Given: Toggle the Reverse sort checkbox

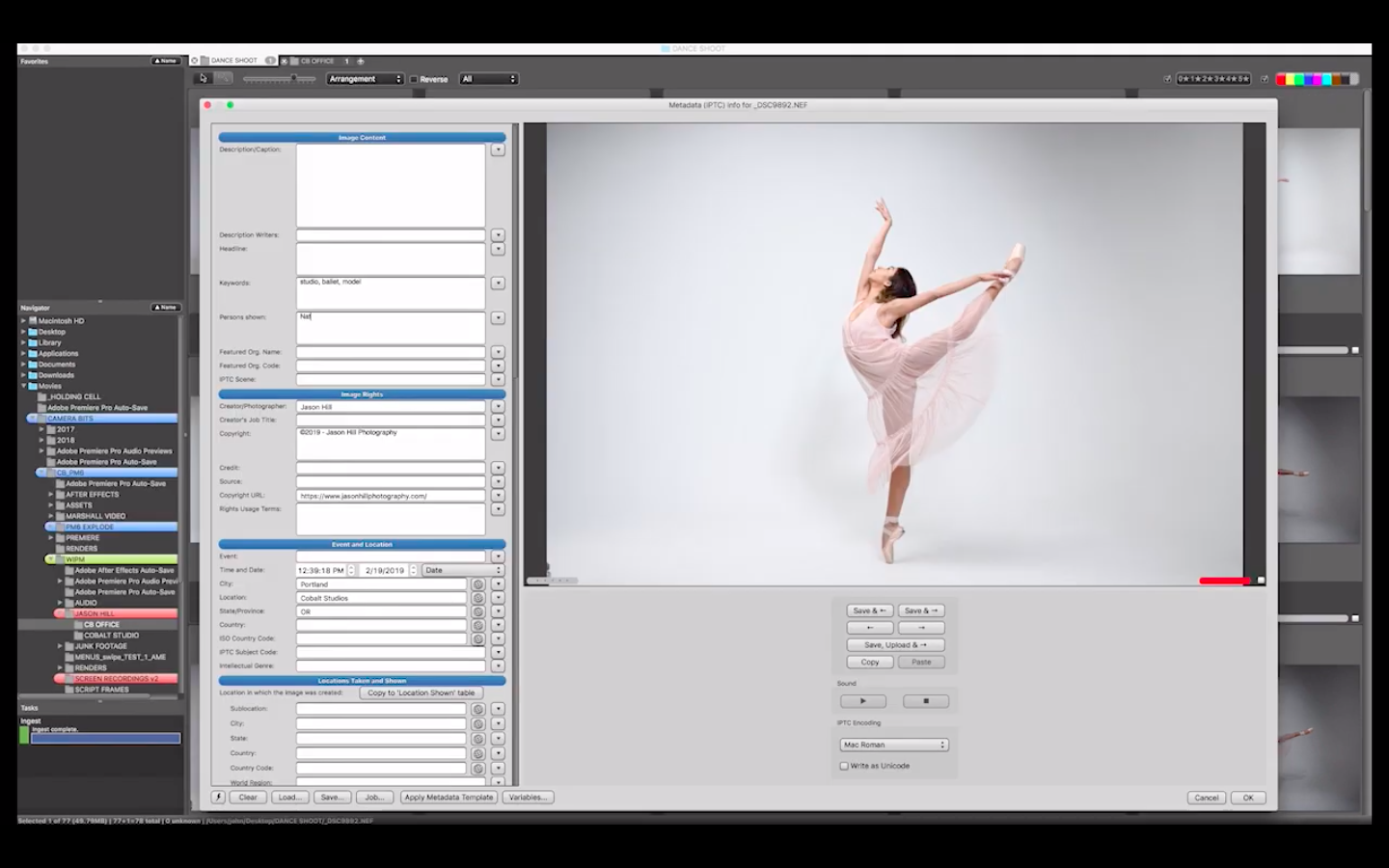Looking at the screenshot, I should coord(414,79).
